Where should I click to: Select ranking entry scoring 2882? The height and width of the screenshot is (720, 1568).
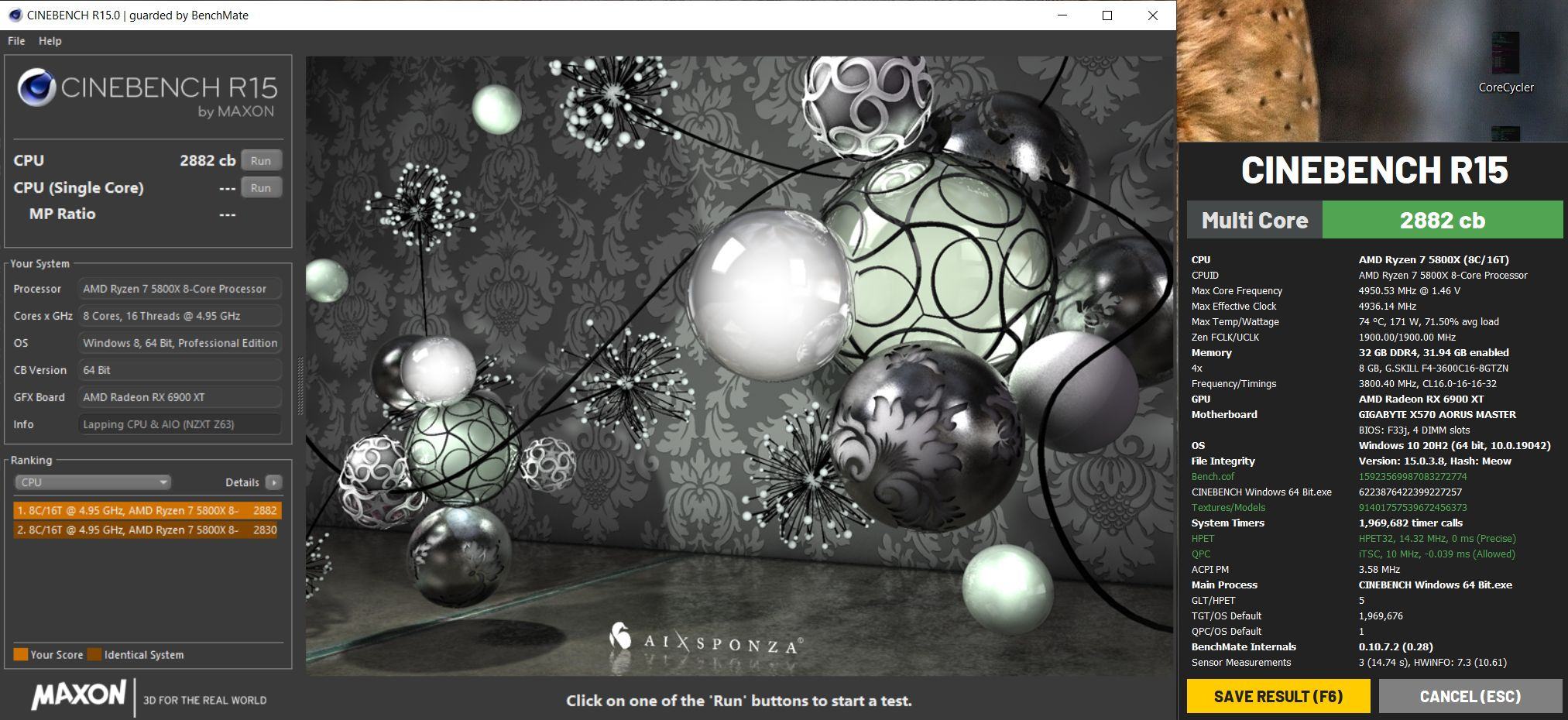(x=146, y=511)
